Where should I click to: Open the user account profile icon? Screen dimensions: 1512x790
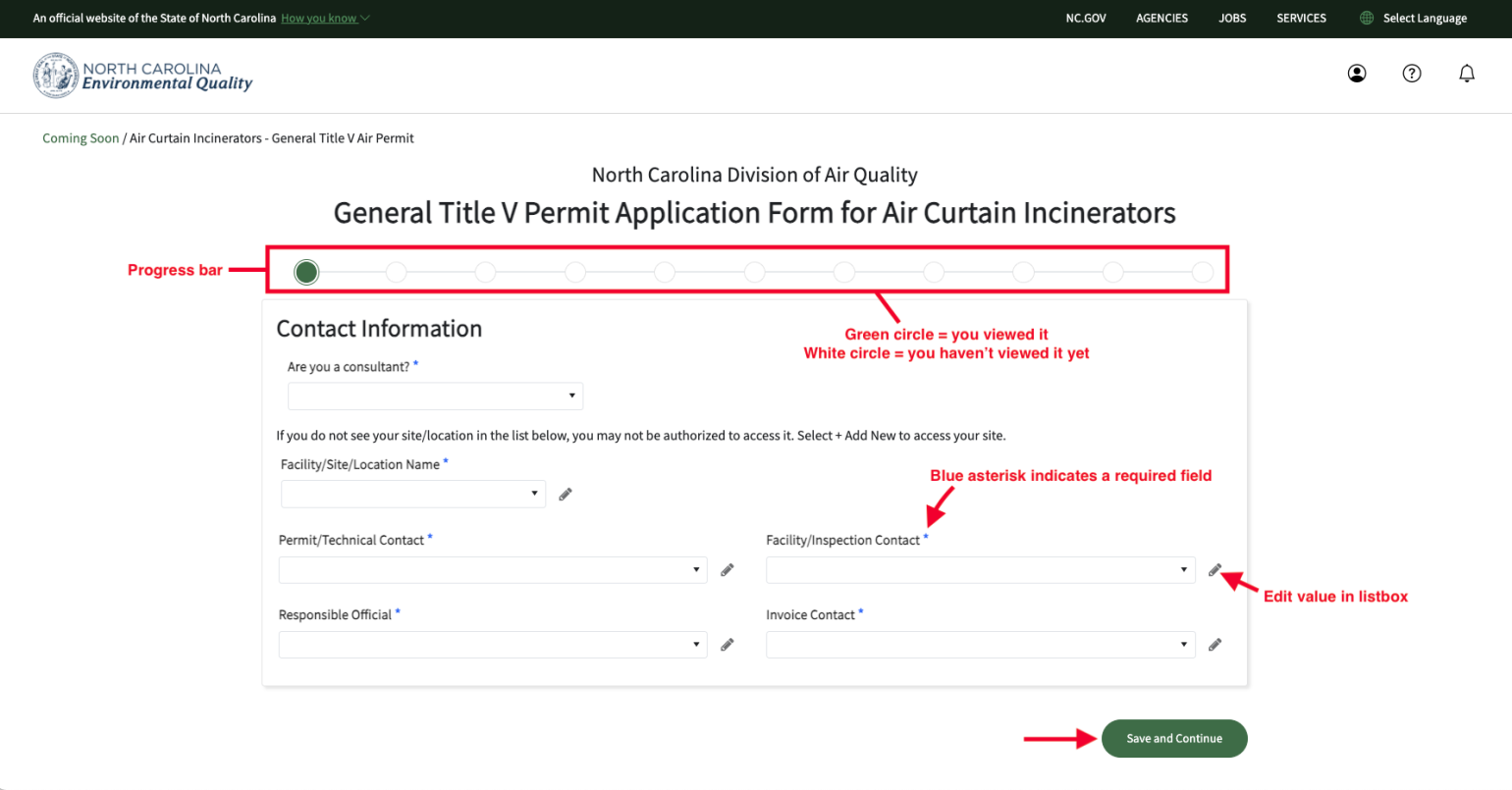[1357, 74]
